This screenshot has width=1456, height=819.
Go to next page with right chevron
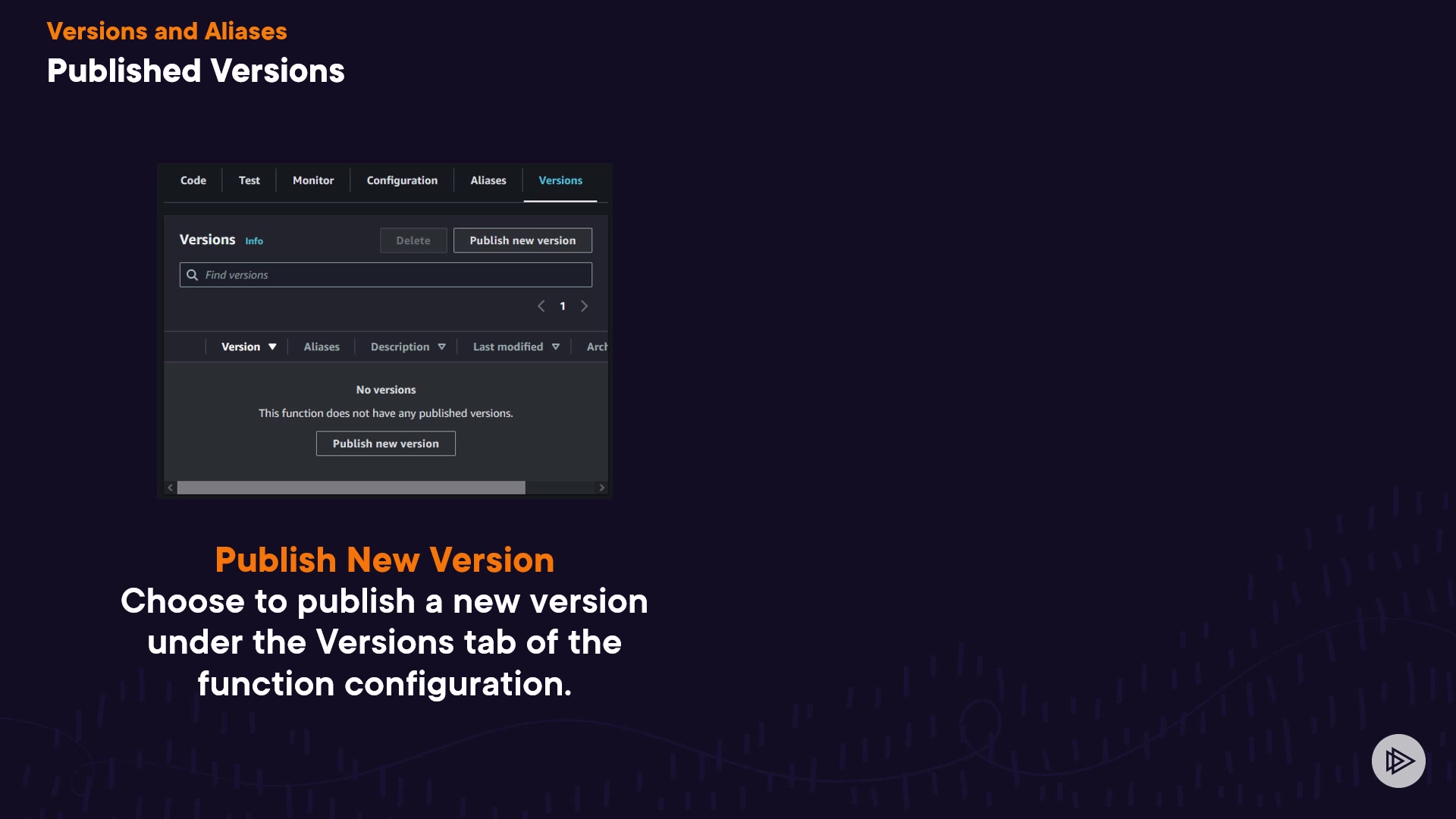[584, 306]
